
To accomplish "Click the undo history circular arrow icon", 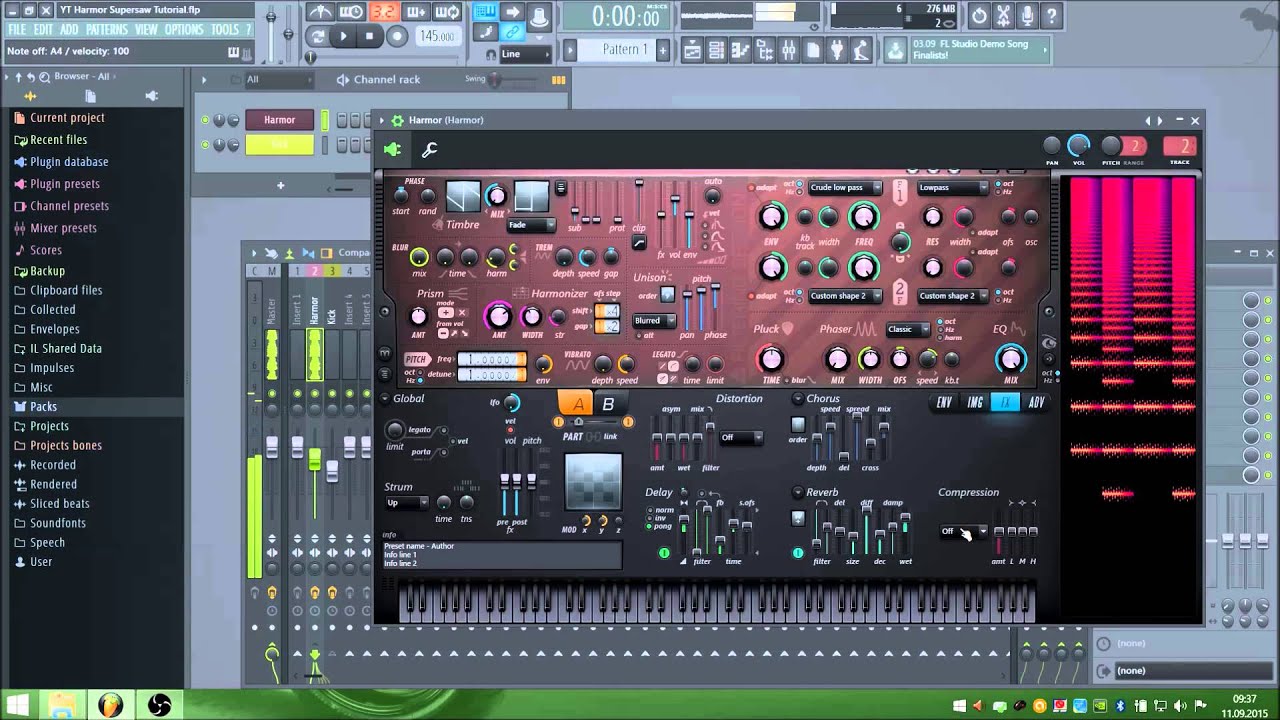I will click(978, 15).
